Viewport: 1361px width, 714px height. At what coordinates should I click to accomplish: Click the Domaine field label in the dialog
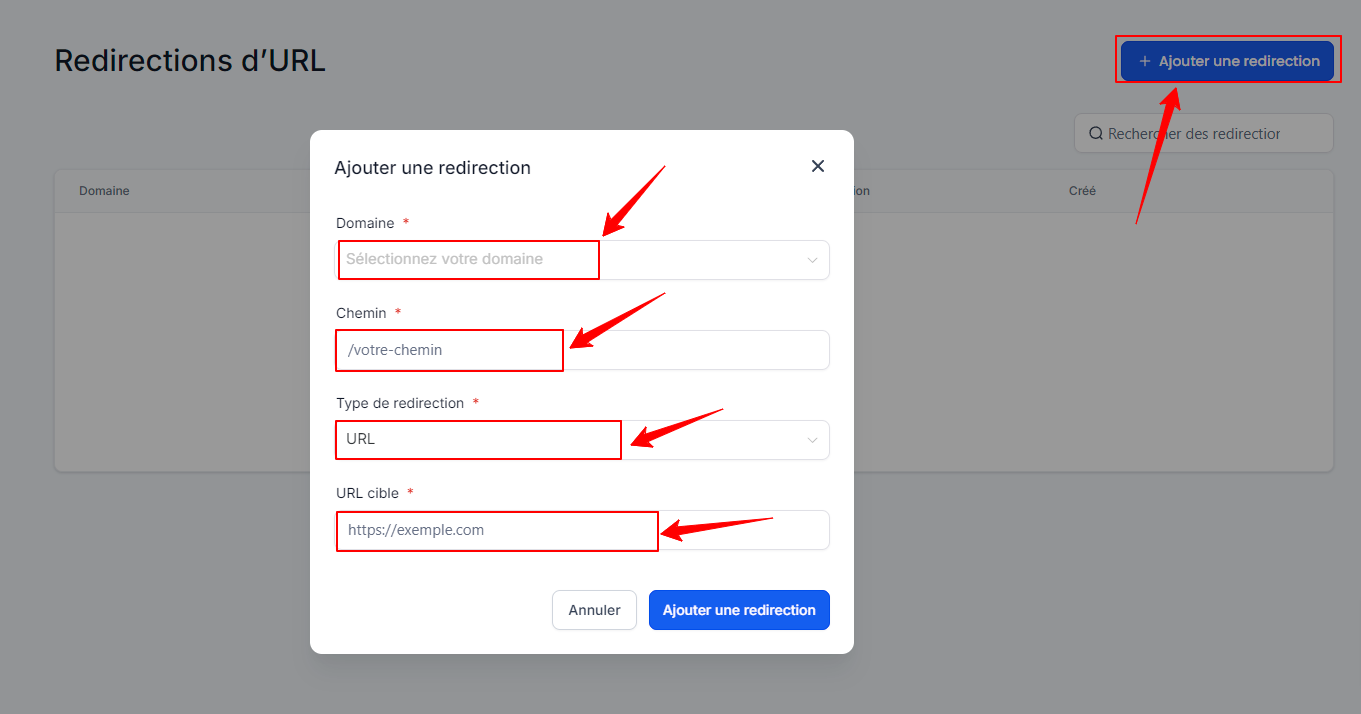(x=365, y=223)
